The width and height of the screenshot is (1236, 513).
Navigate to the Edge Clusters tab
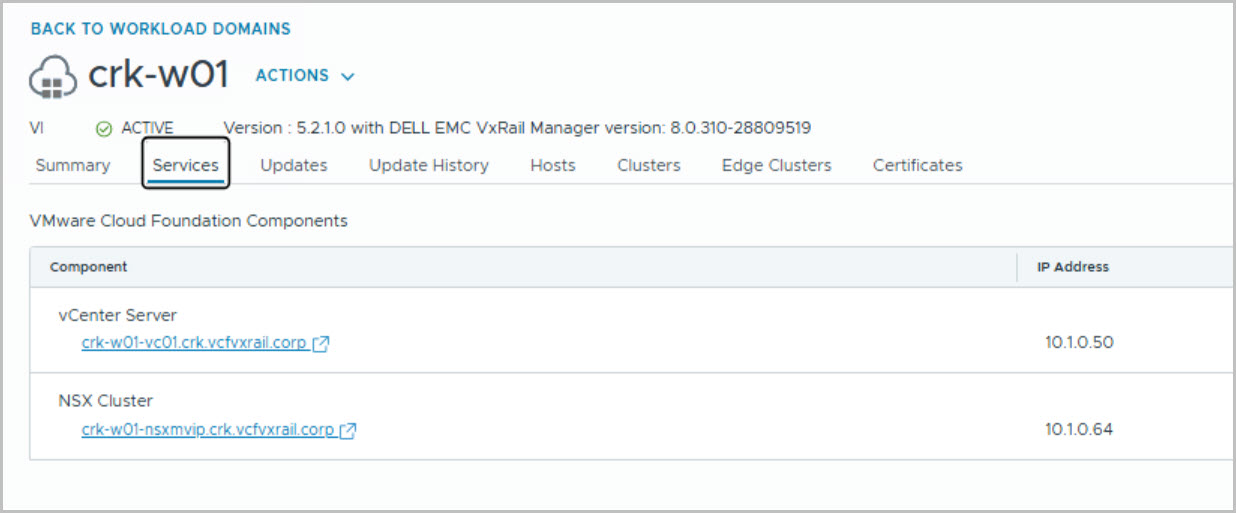[777, 166]
